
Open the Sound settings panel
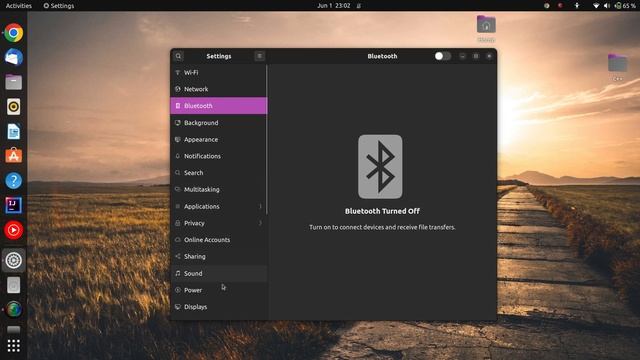219,273
